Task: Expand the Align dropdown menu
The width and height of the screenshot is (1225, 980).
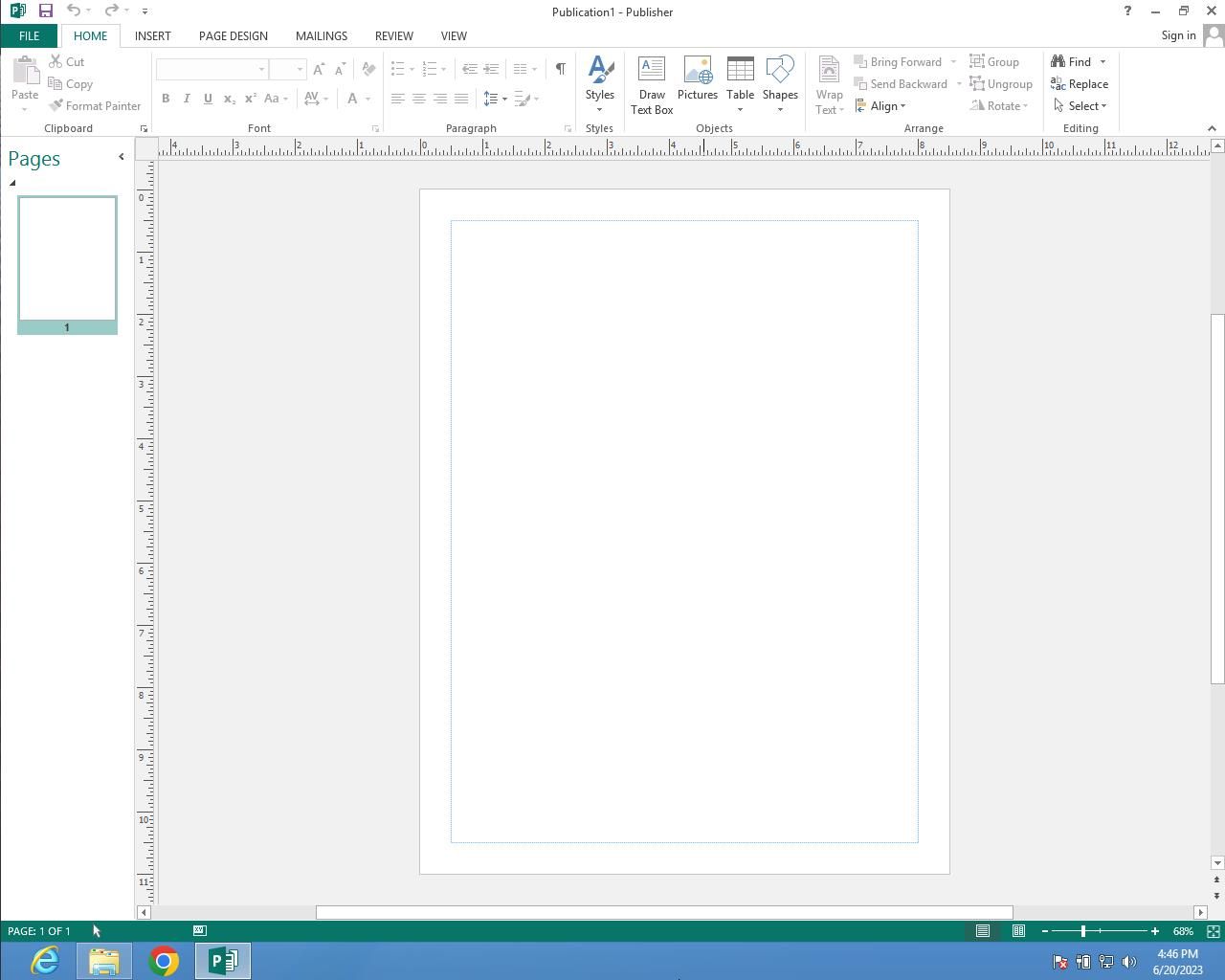Action: click(x=881, y=106)
